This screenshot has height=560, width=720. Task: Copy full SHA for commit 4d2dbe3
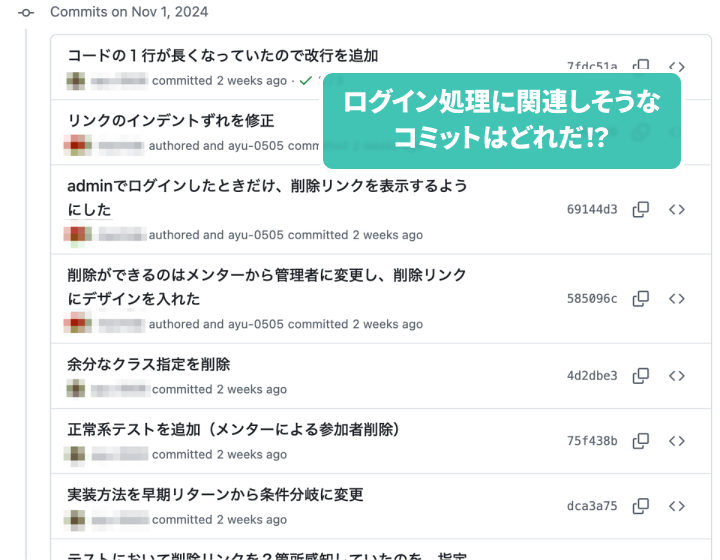point(641,376)
